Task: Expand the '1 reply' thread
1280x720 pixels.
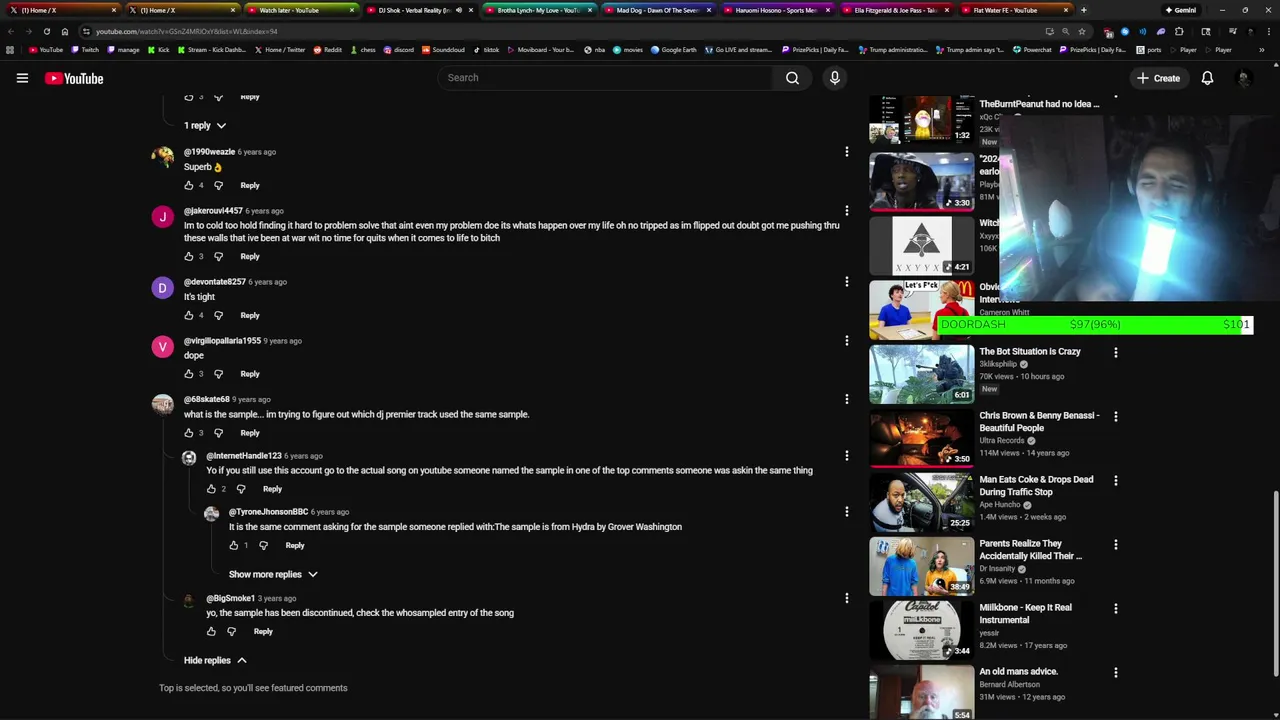Action: coord(205,125)
